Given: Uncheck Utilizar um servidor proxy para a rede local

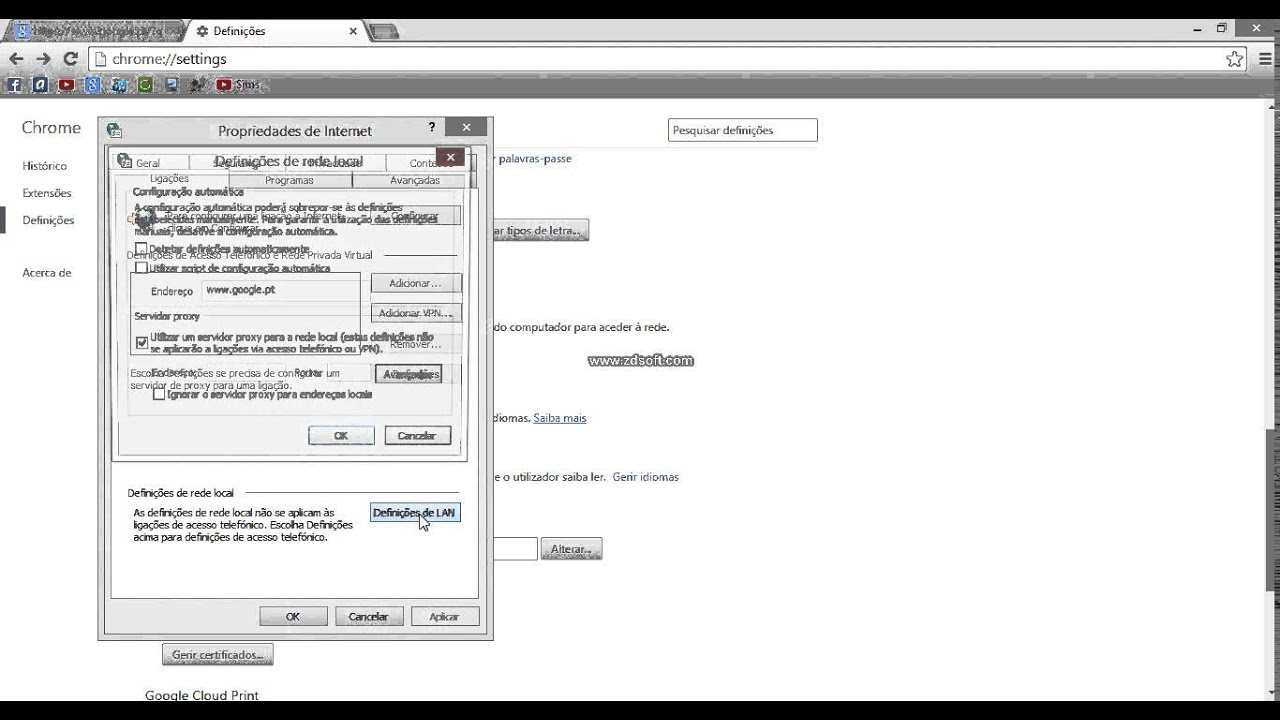Looking at the screenshot, I should coord(141,343).
